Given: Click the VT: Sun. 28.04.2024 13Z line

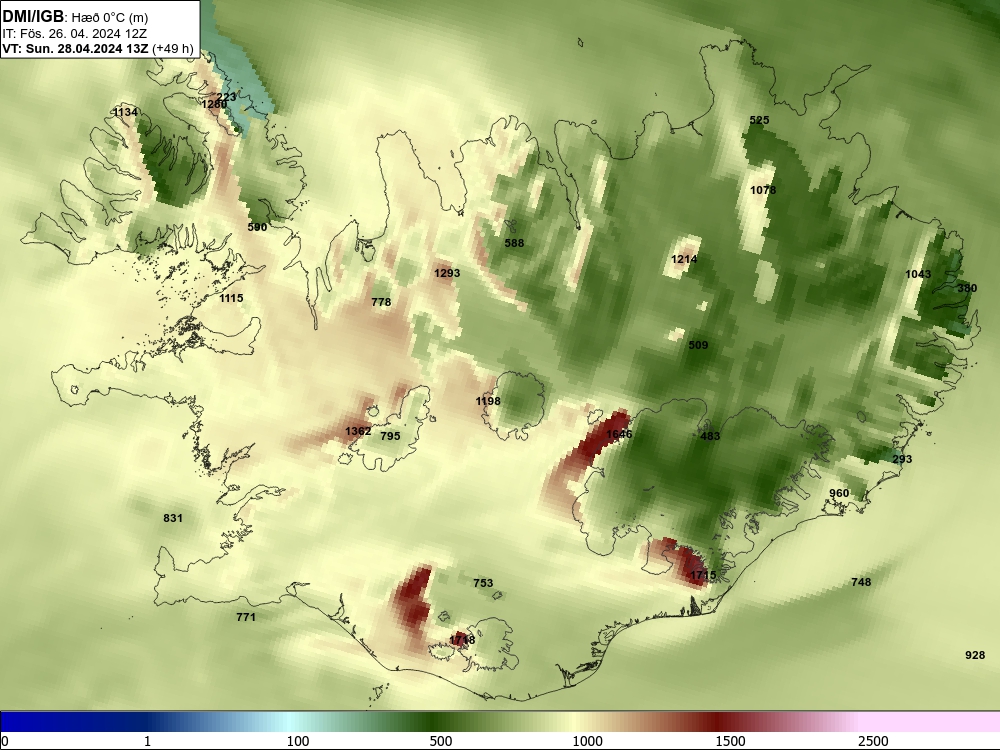Looking at the screenshot, I should click(x=76, y=48).
